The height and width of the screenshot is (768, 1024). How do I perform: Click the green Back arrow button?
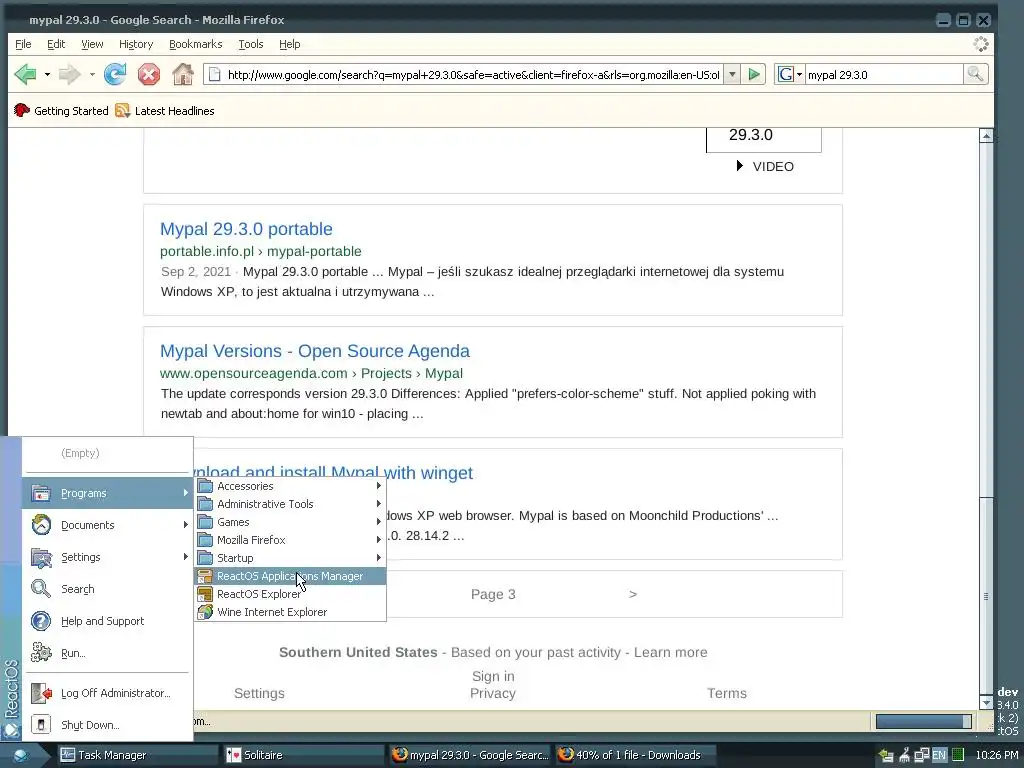coord(25,74)
